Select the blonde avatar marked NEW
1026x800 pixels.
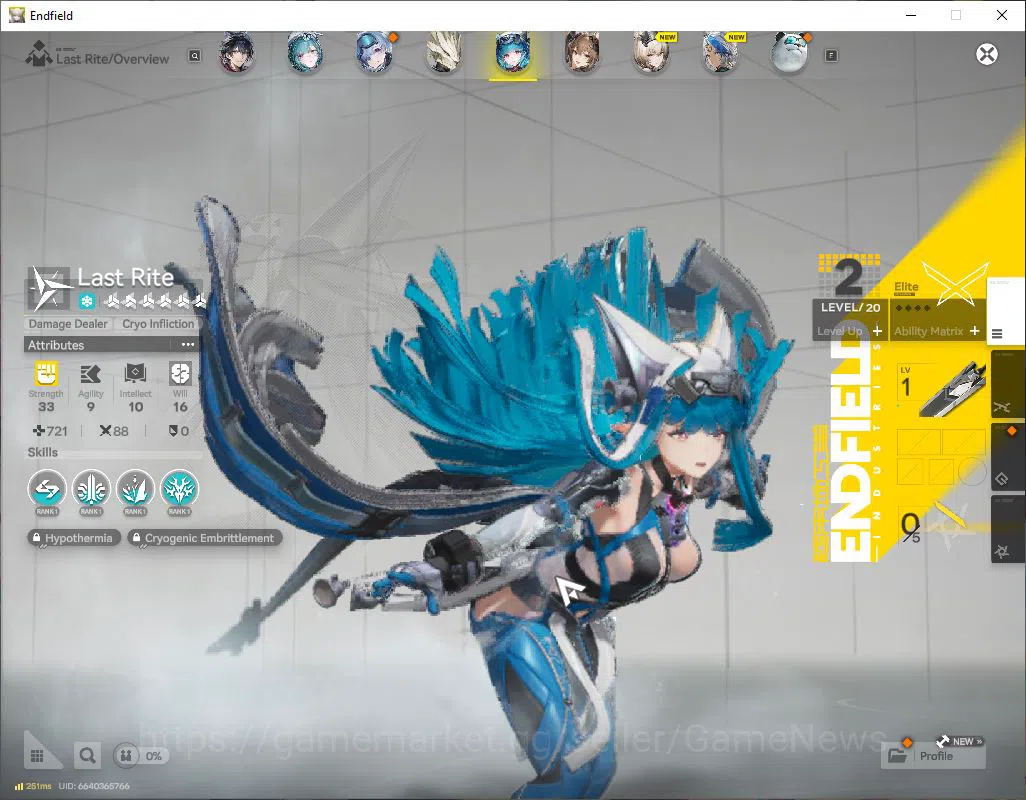click(652, 54)
